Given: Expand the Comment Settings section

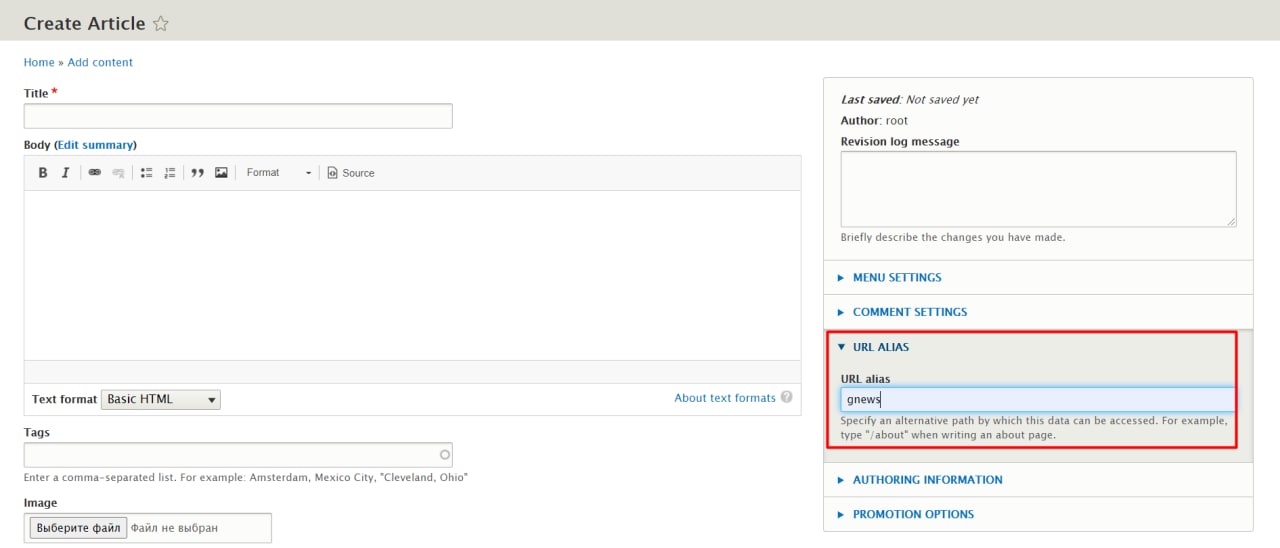Looking at the screenshot, I should click(x=909, y=312).
